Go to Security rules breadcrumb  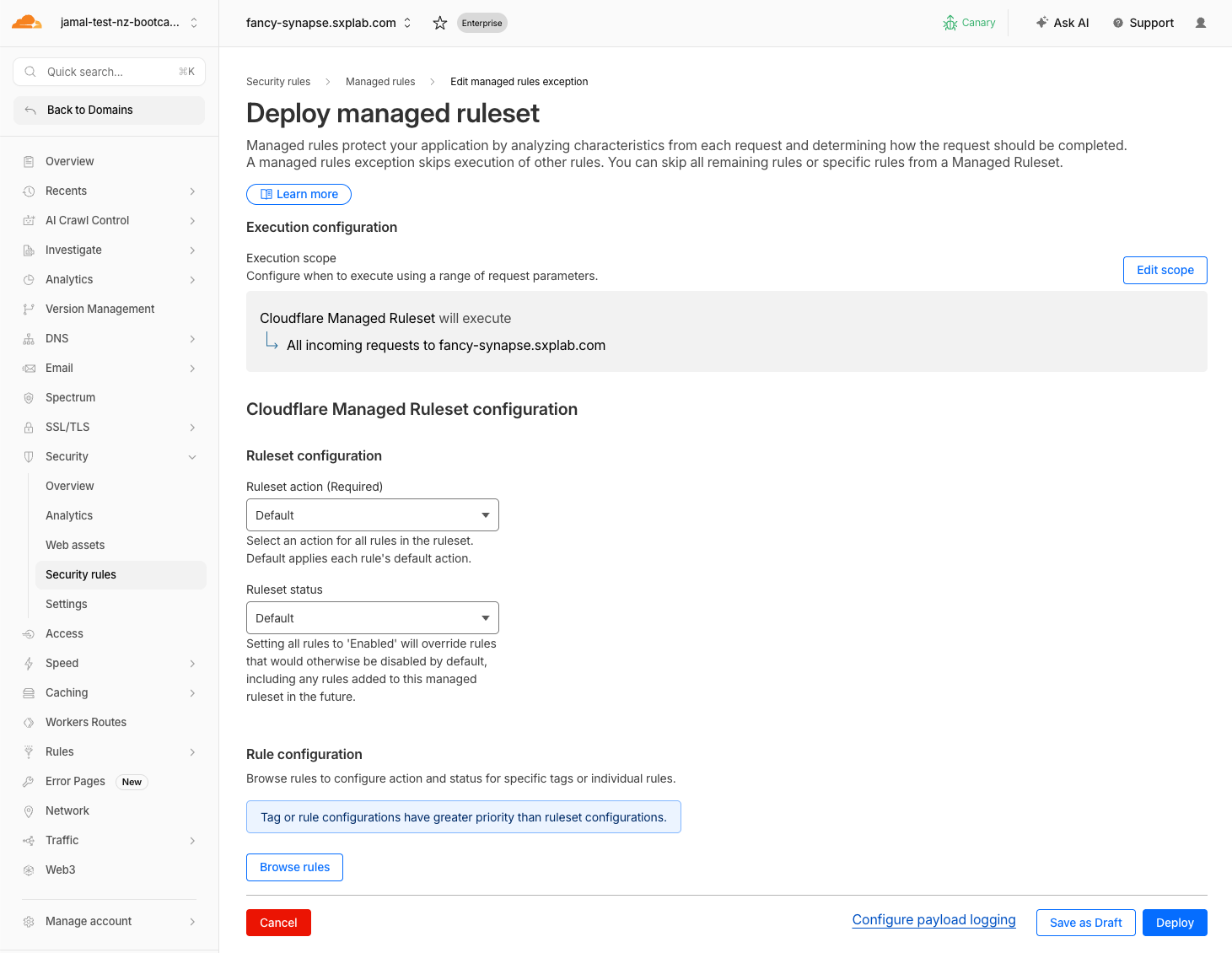coord(278,82)
